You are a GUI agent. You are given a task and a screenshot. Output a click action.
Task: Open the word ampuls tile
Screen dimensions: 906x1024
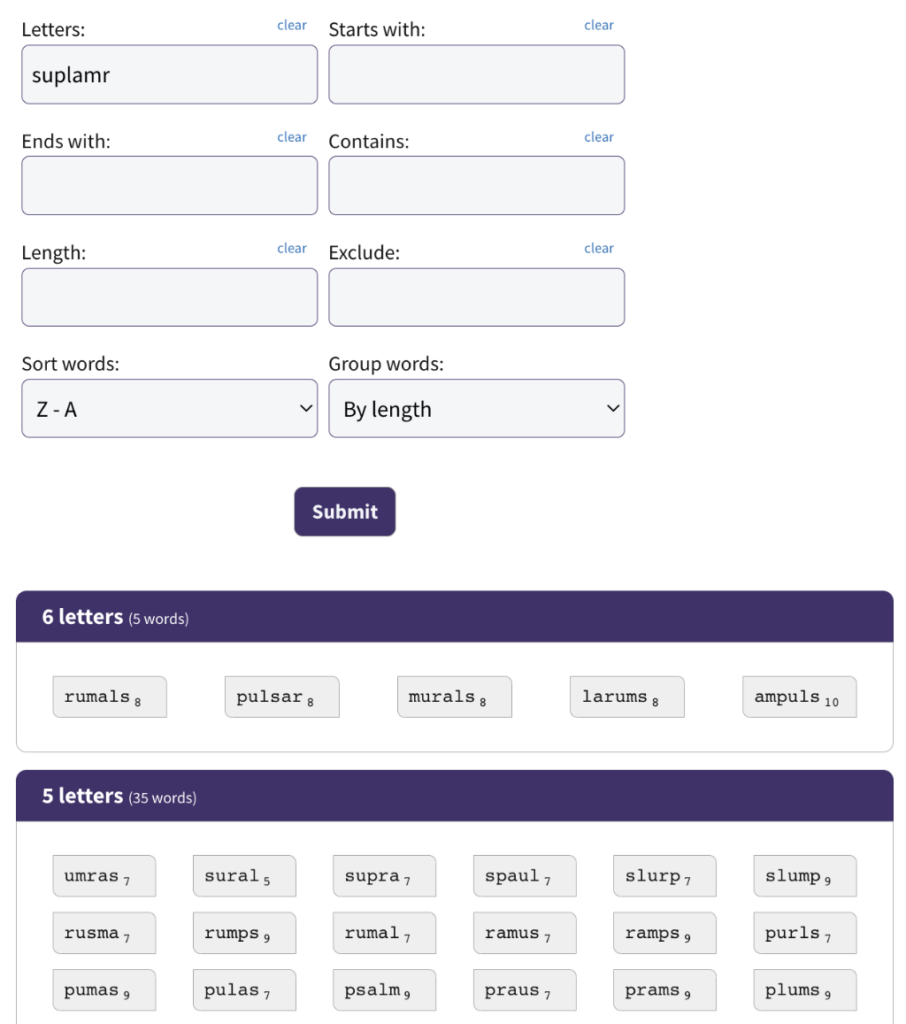(798, 697)
